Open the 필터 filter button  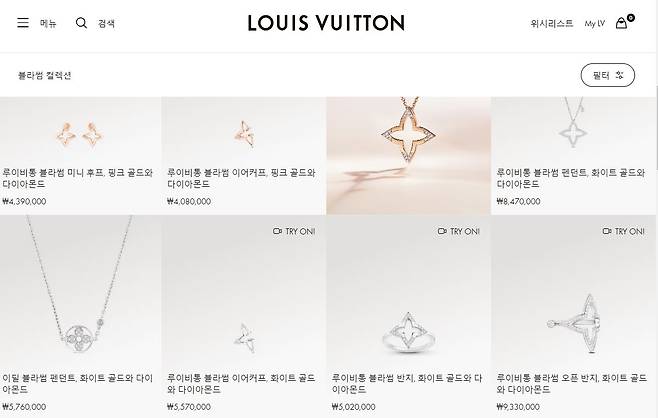point(608,75)
